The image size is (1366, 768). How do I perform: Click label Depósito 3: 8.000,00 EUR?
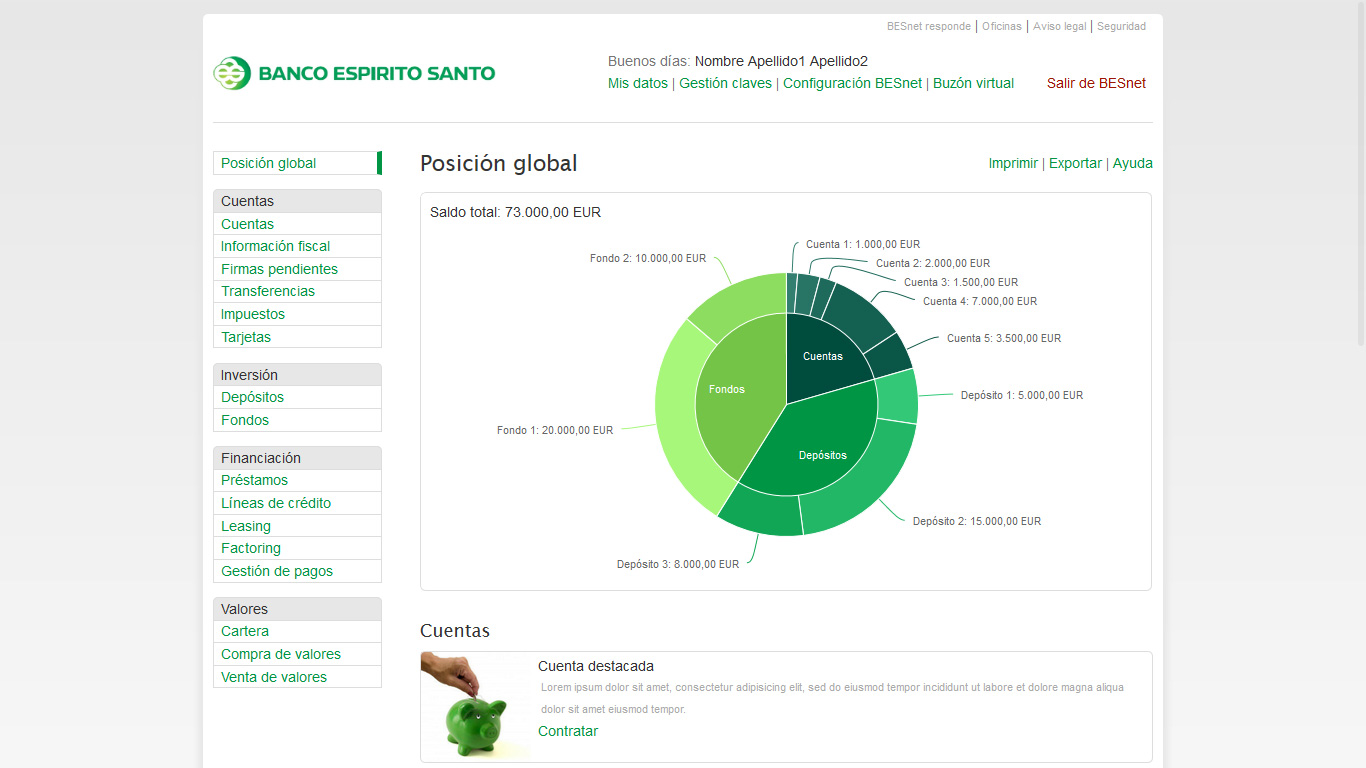pos(678,564)
